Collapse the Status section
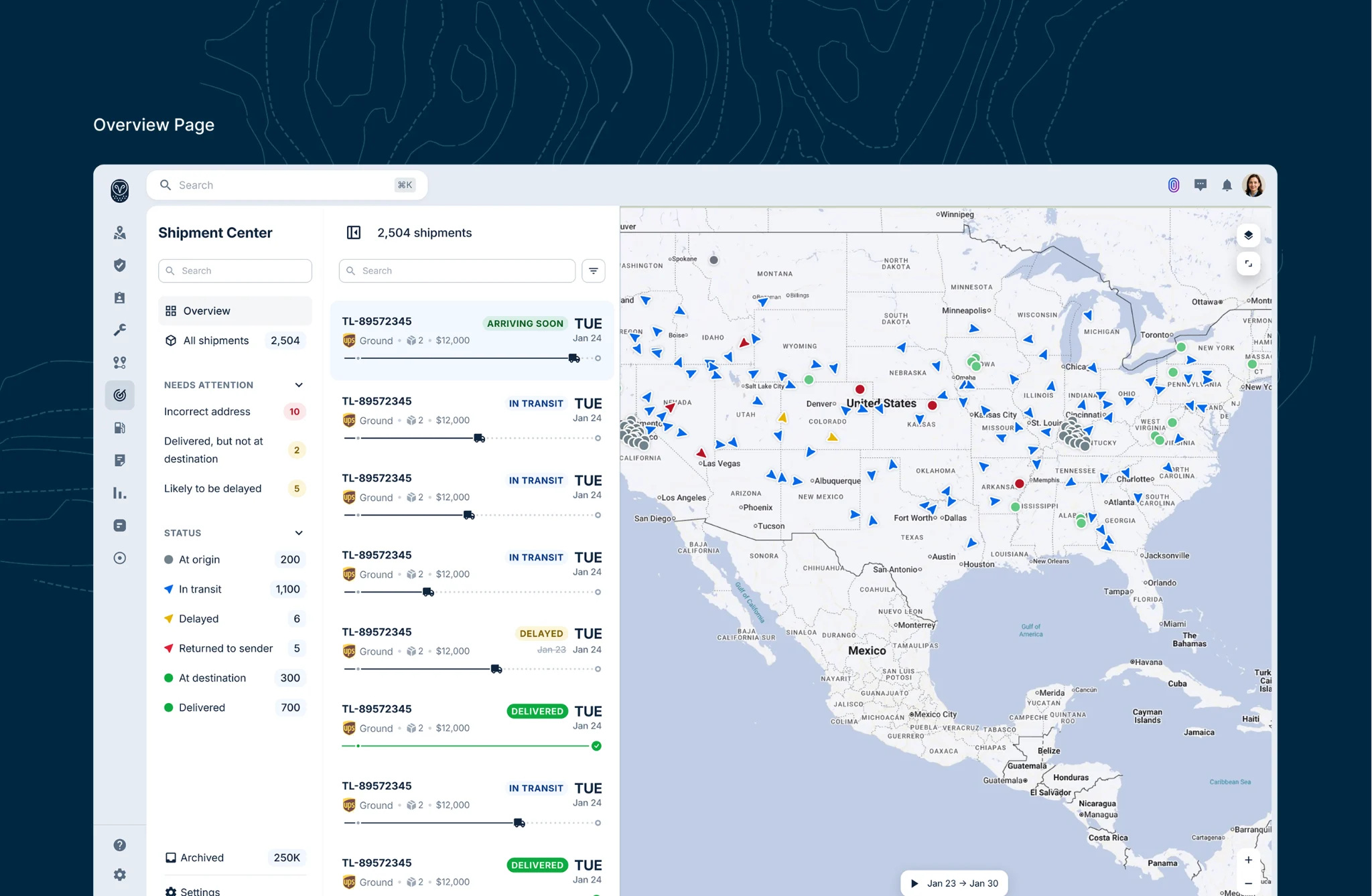This screenshot has height=896, width=1372. coord(299,533)
